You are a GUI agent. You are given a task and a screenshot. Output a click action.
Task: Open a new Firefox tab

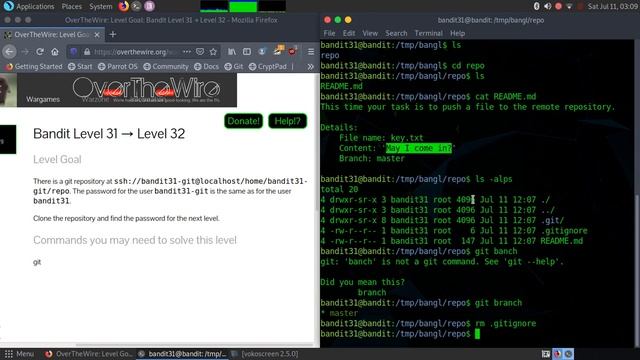pos(113,35)
